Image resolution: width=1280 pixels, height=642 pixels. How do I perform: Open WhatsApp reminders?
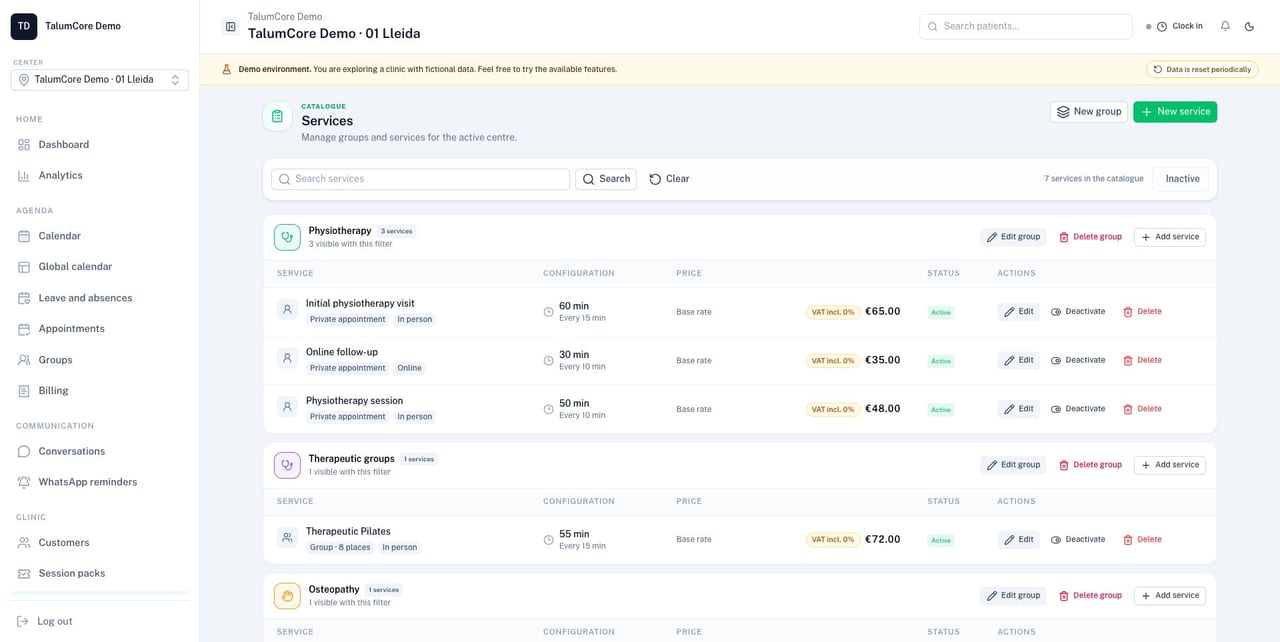pos(88,482)
